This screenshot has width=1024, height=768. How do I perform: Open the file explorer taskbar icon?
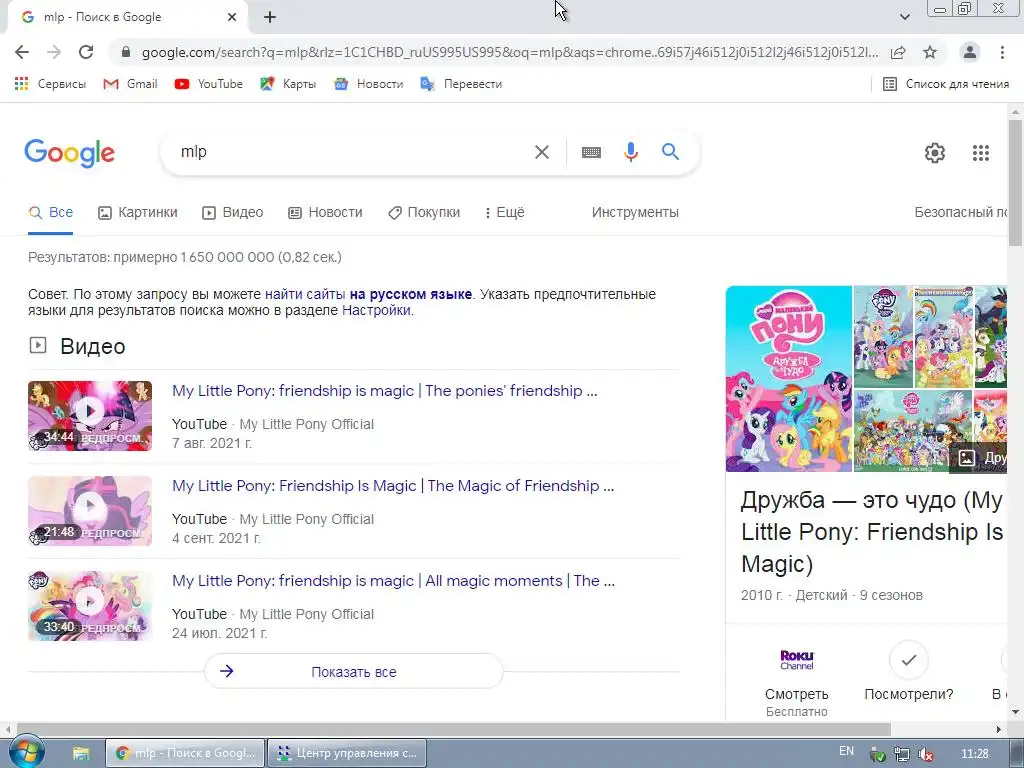(81, 753)
